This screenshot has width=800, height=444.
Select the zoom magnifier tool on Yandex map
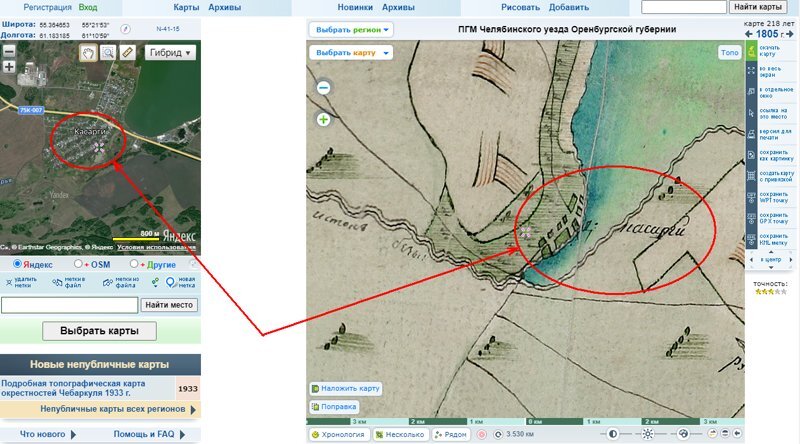point(108,53)
